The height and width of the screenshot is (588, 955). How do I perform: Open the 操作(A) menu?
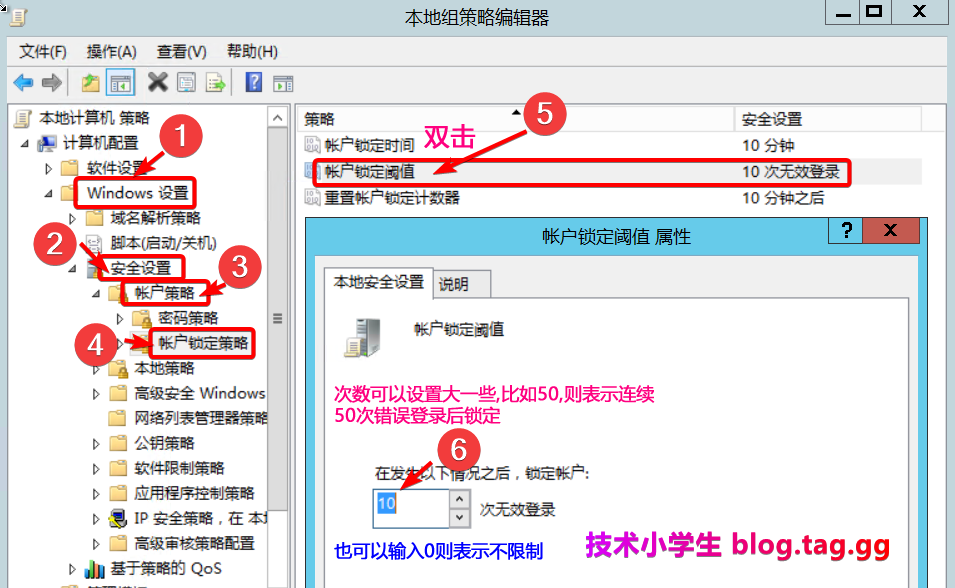tap(111, 52)
